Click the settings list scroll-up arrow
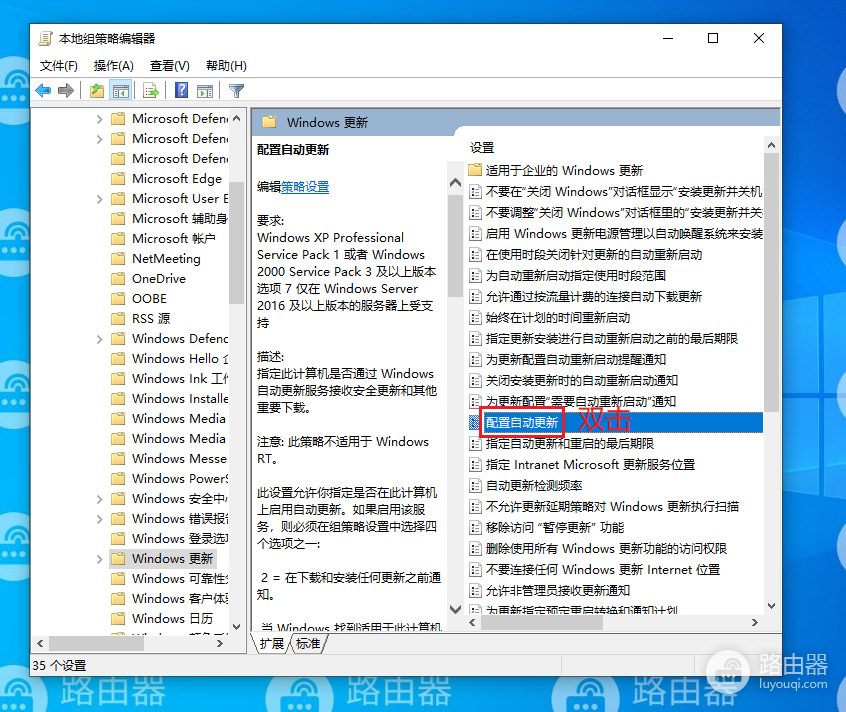This screenshot has height=712, width=846. click(x=772, y=145)
